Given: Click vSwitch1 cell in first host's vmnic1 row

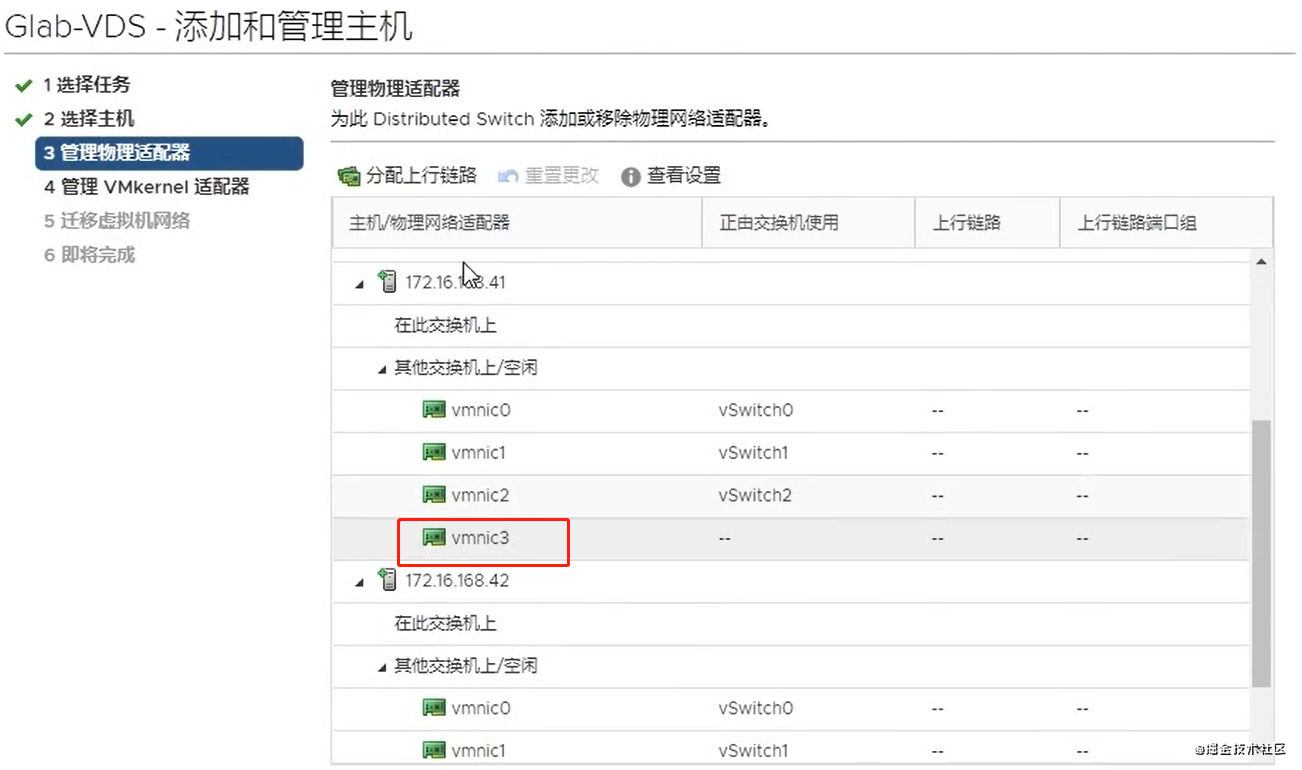Looking at the screenshot, I should tap(753, 453).
